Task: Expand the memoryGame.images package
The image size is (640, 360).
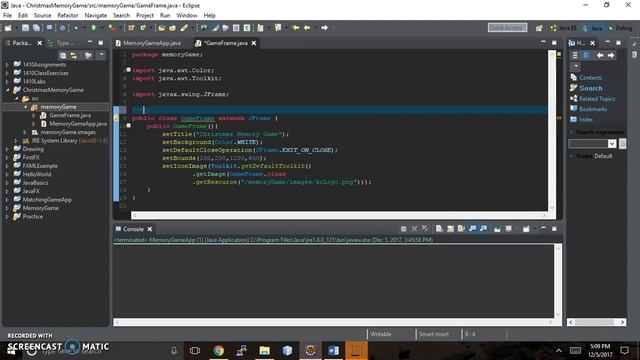Action: click(x=25, y=132)
